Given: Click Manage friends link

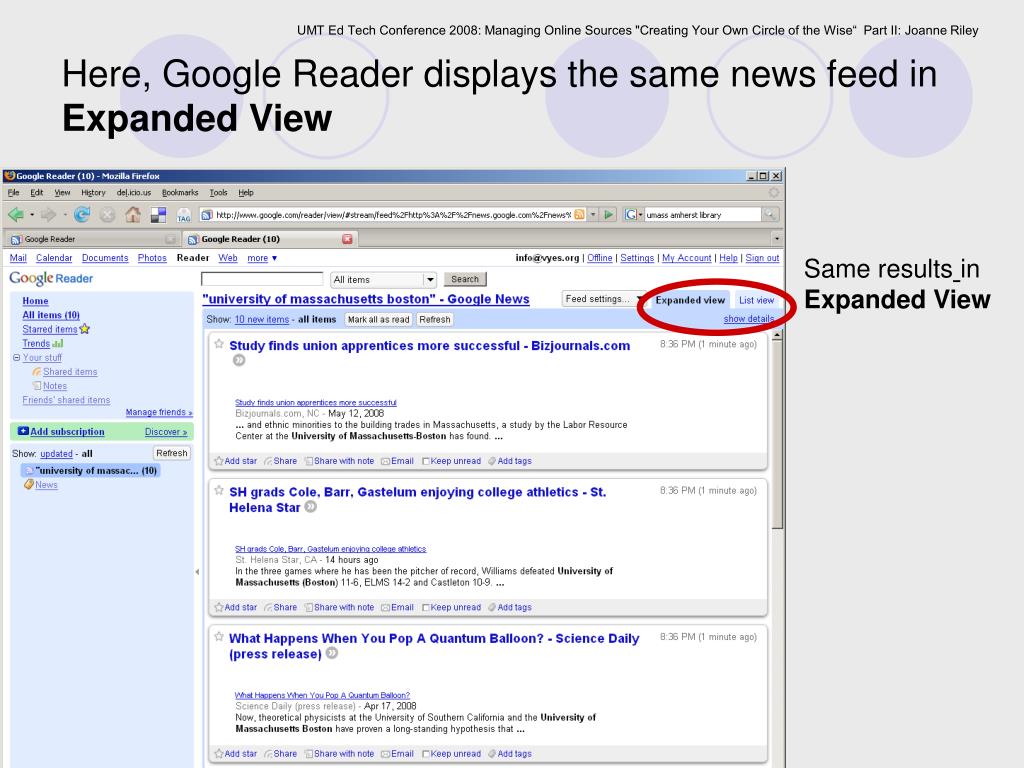Looking at the screenshot, I should 159,412.
